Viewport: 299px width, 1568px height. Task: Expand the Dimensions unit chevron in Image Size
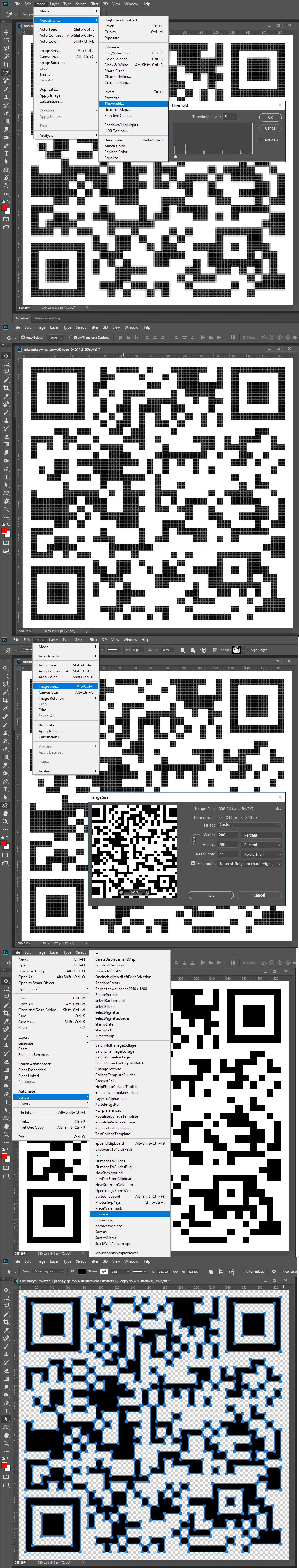tap(221, 818)
